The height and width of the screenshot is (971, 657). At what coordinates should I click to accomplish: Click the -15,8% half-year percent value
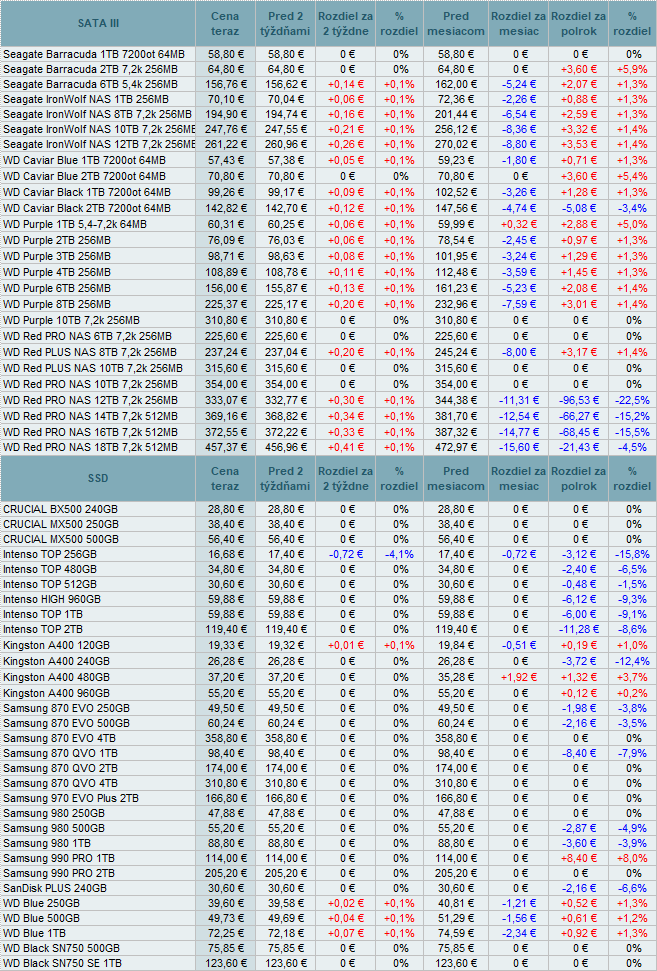pyautogui.click(x=632, y=555)
